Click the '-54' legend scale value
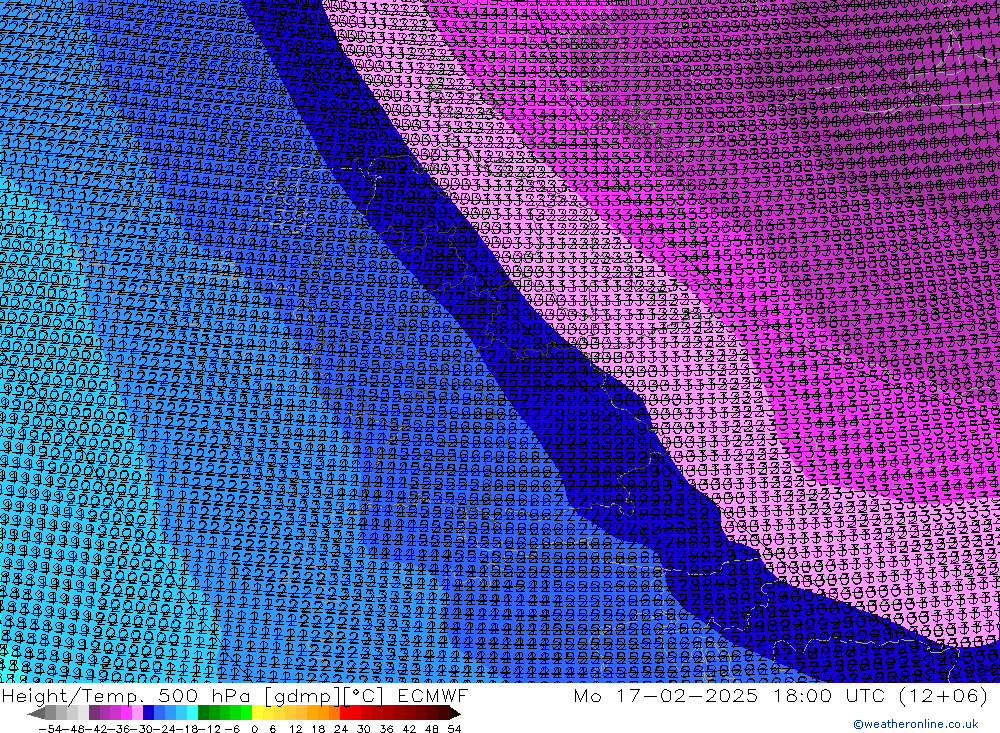Image resolution: width=1000 pixels, height=733 pixels. (50, 729)
